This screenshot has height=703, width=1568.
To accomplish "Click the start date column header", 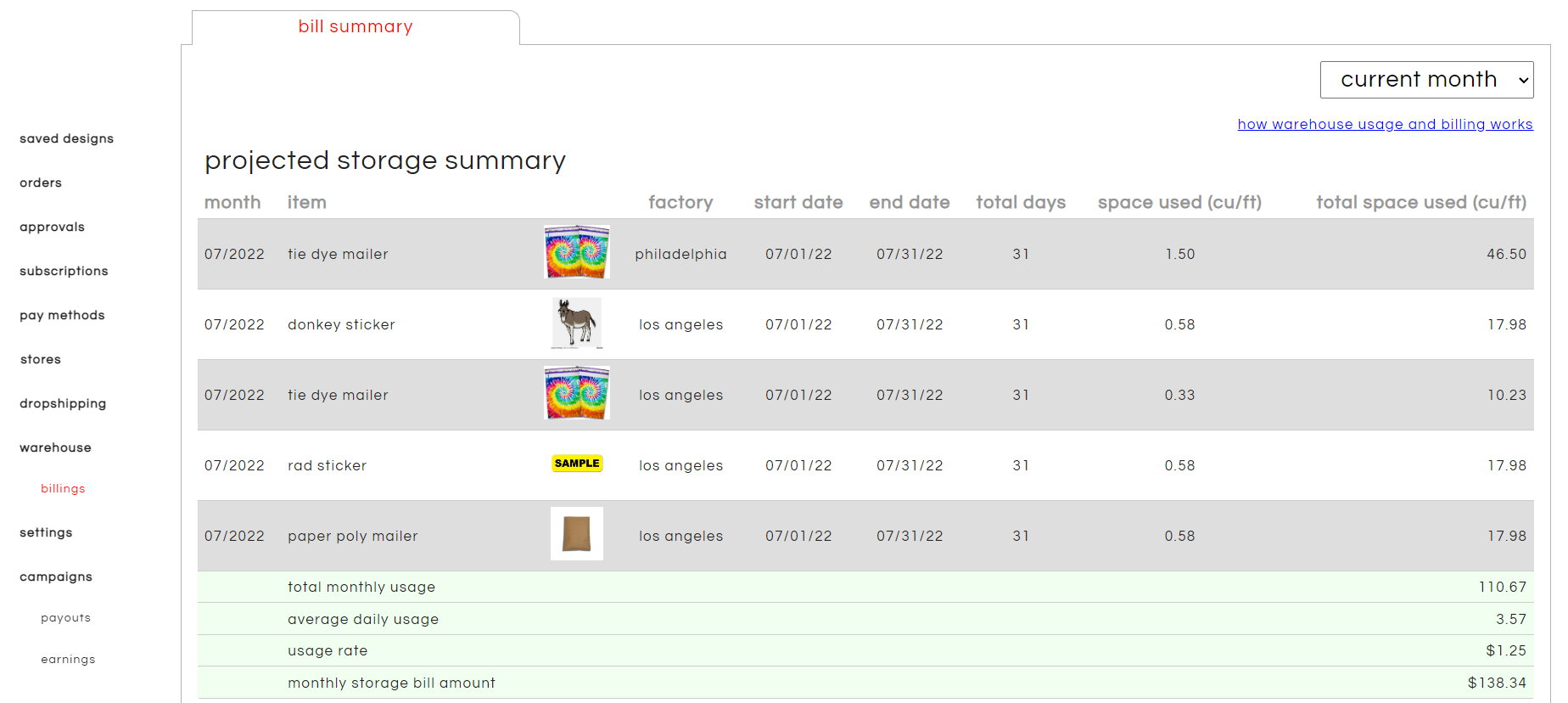I will (798, 202).
